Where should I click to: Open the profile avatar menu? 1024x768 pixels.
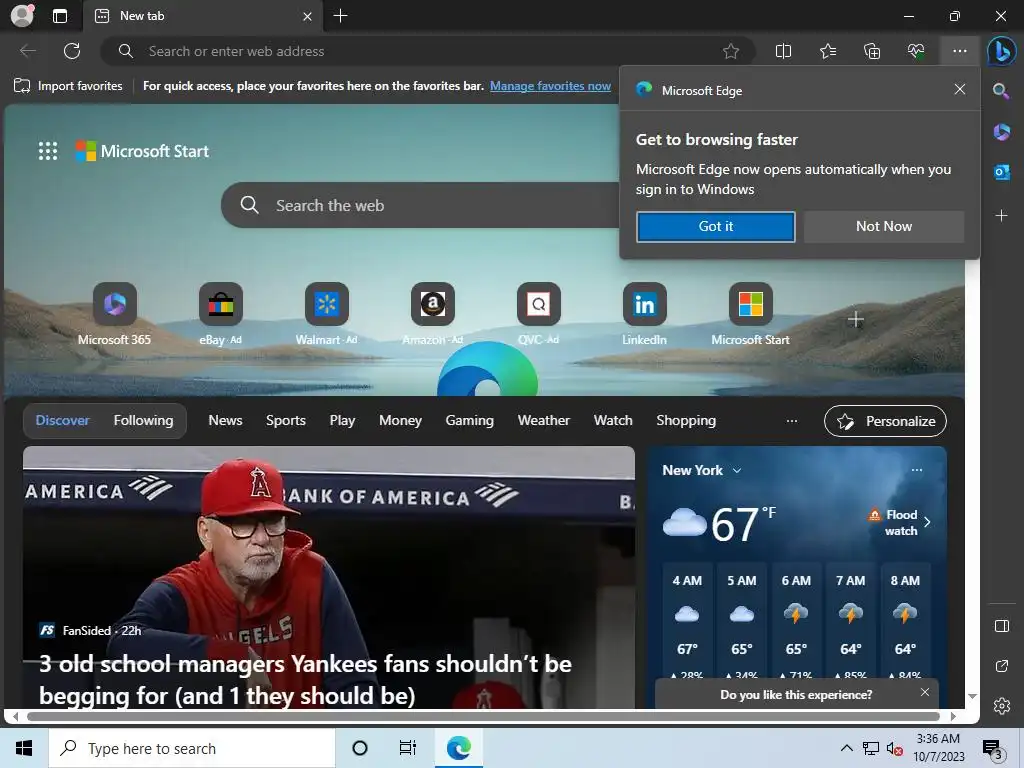click(22, 16)
